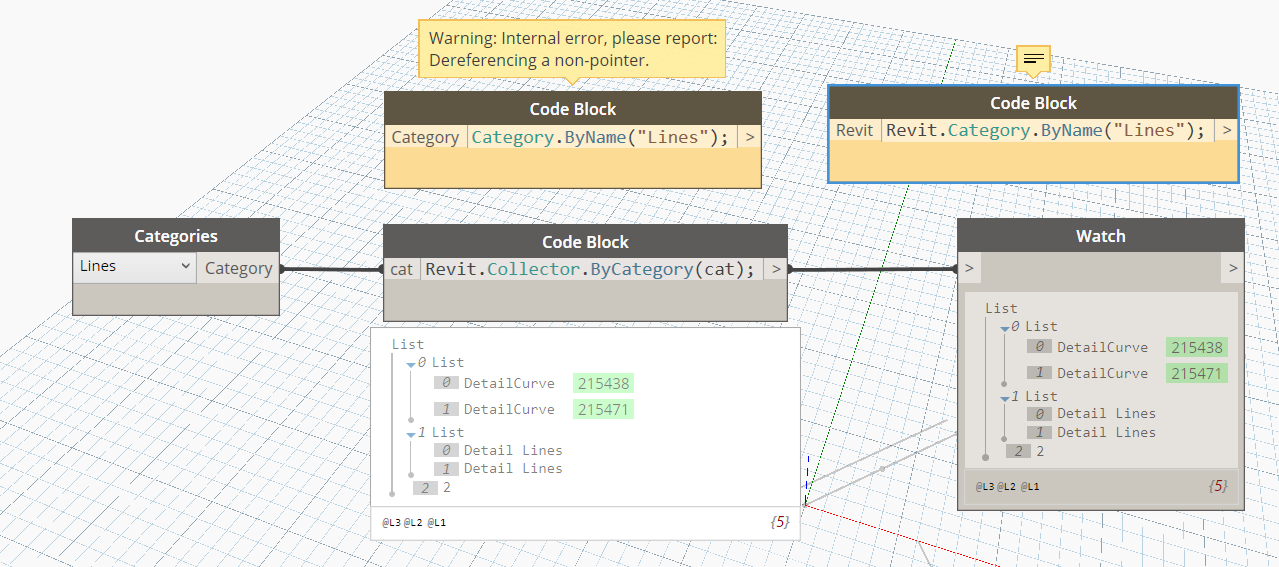
Task: Click the Watch node input port
Action: [x=968, y=268]
